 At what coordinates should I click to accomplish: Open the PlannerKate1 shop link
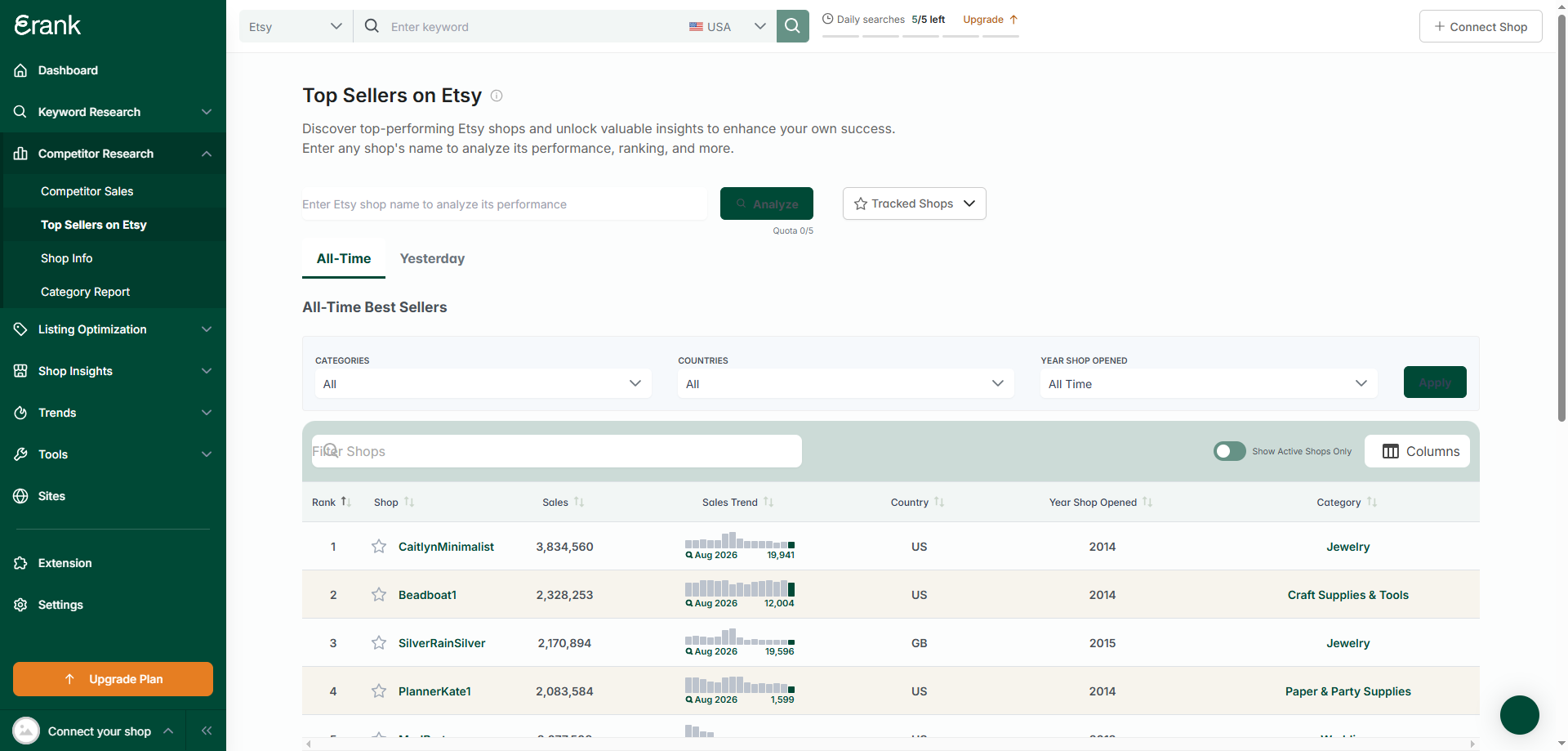click(434, 691)
